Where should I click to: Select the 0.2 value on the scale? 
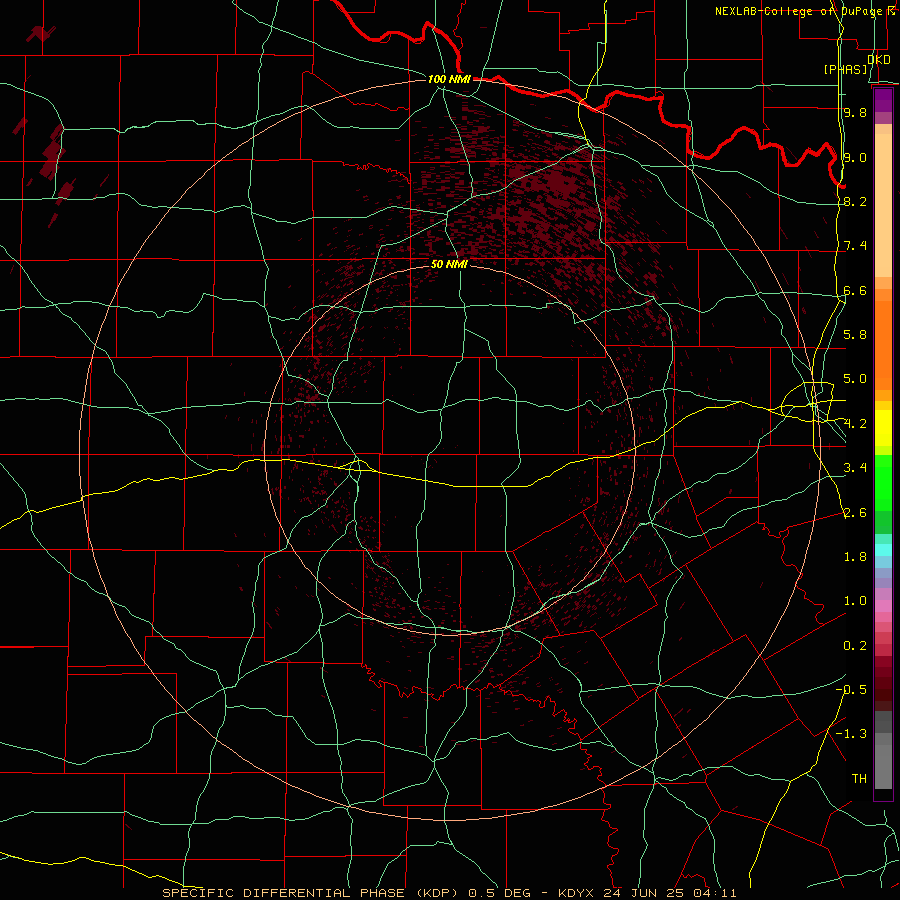[x=855, y=646]
